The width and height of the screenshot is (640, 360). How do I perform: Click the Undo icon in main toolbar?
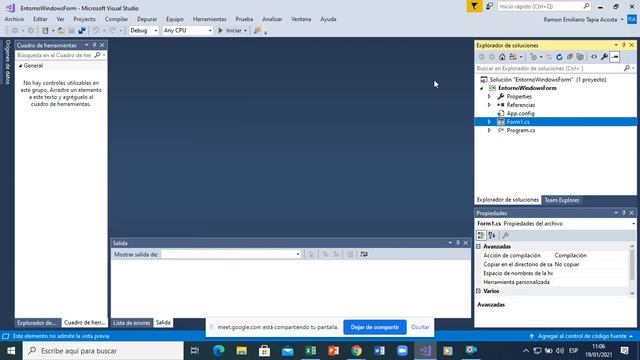click(x=96, y=31)
